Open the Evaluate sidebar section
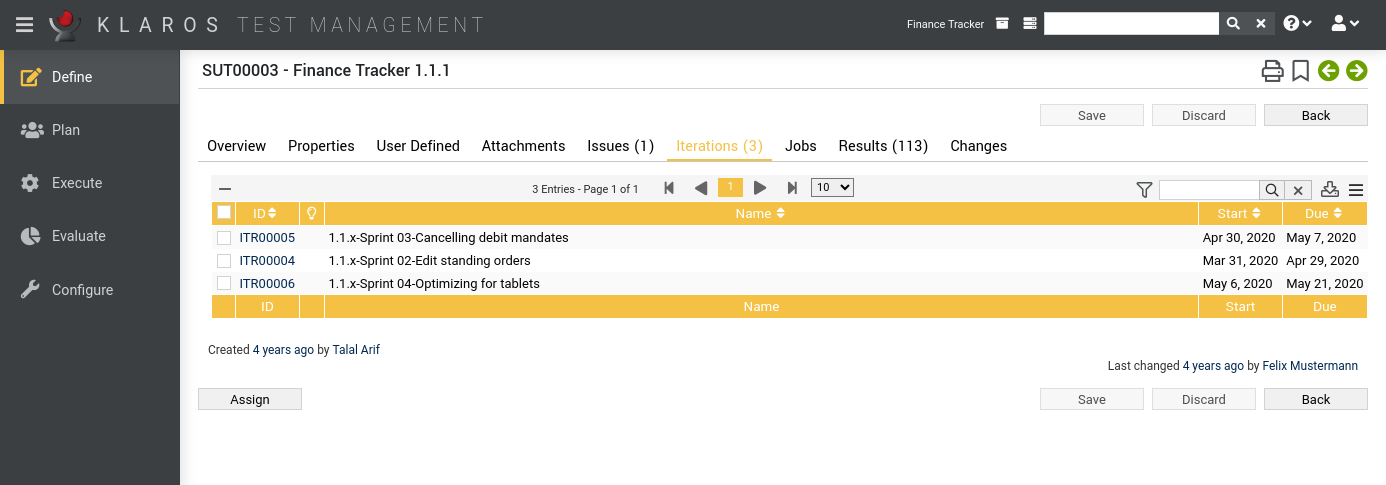 click(90, 236)
